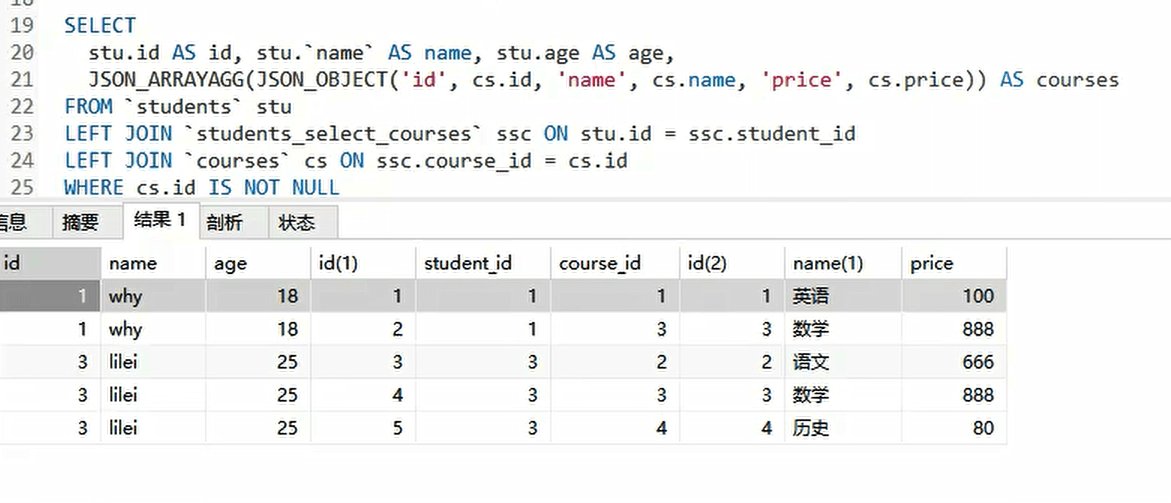Select the 语文 course name cell

pos(811,362)
